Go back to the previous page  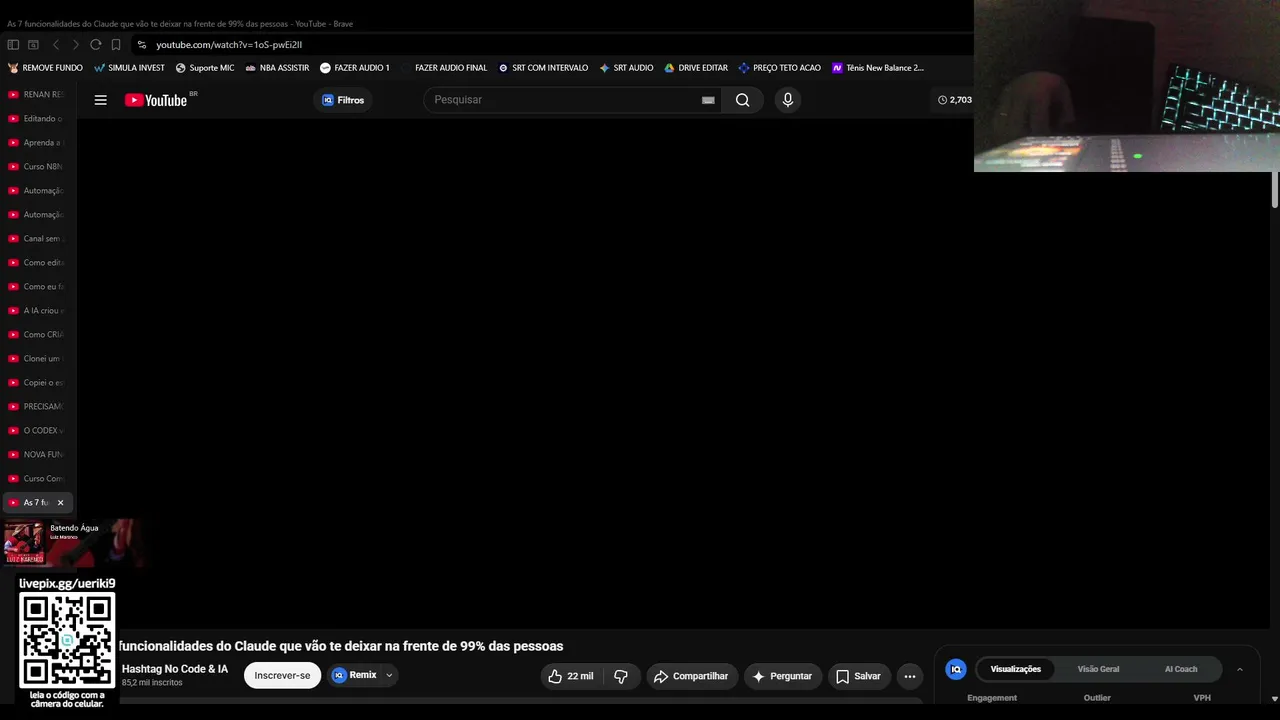(x=56, y=44)
